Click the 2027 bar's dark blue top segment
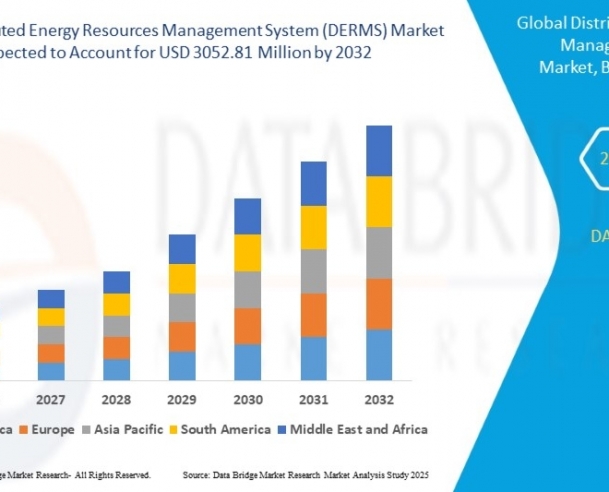The width and height of the screenshot is (609, 492). 51,299
